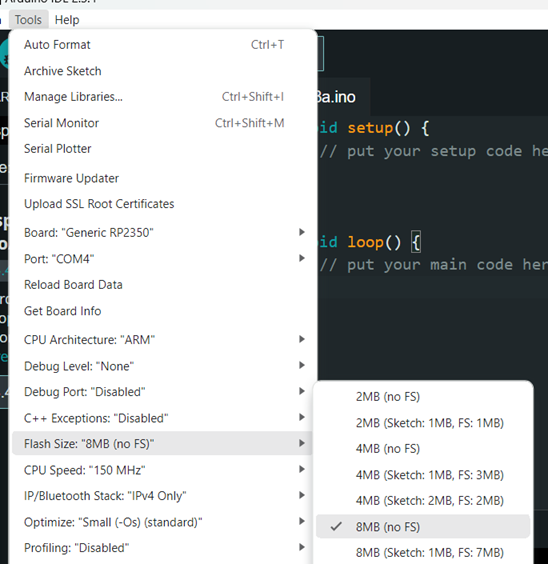
Task: Select 4MB (Sketch: 2MB, FS: 2MB)
Action: pos(423,501)
